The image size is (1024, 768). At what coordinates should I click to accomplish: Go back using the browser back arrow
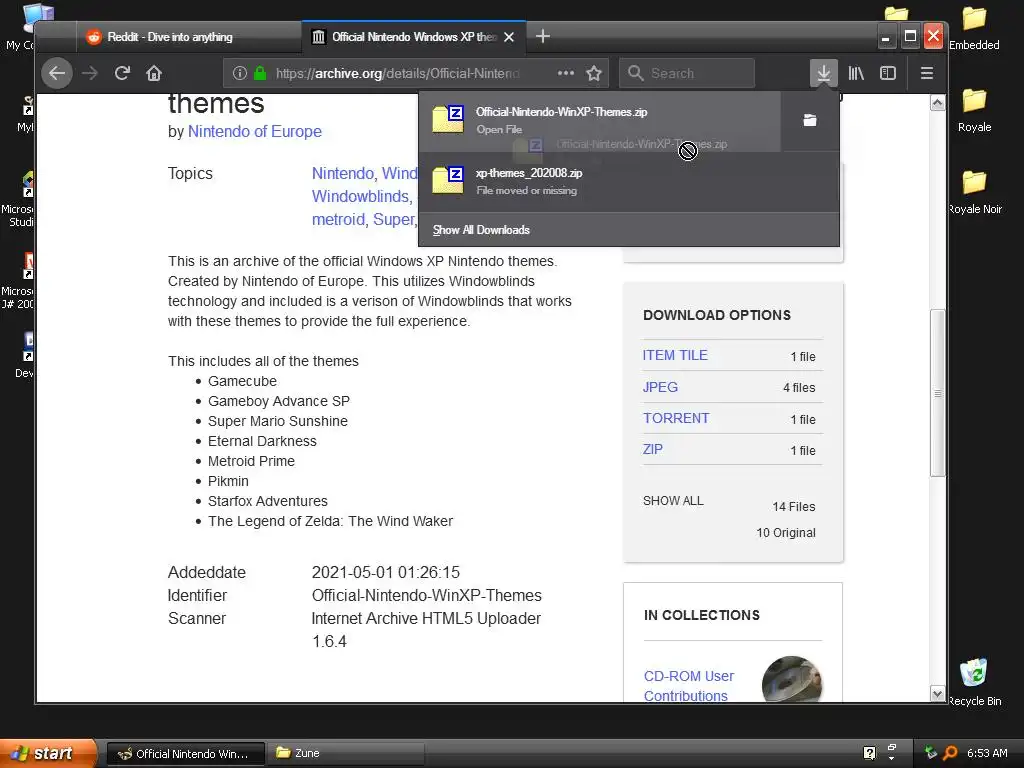click(x=57, y=73)
